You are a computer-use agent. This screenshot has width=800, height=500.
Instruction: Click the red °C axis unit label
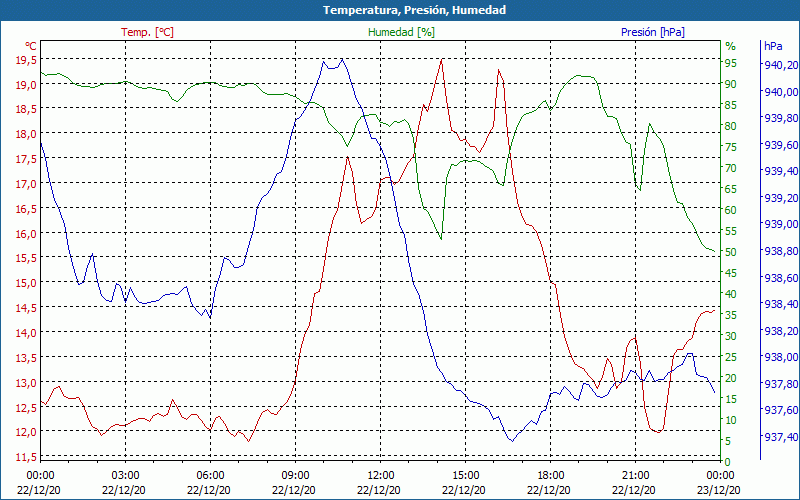31,46
